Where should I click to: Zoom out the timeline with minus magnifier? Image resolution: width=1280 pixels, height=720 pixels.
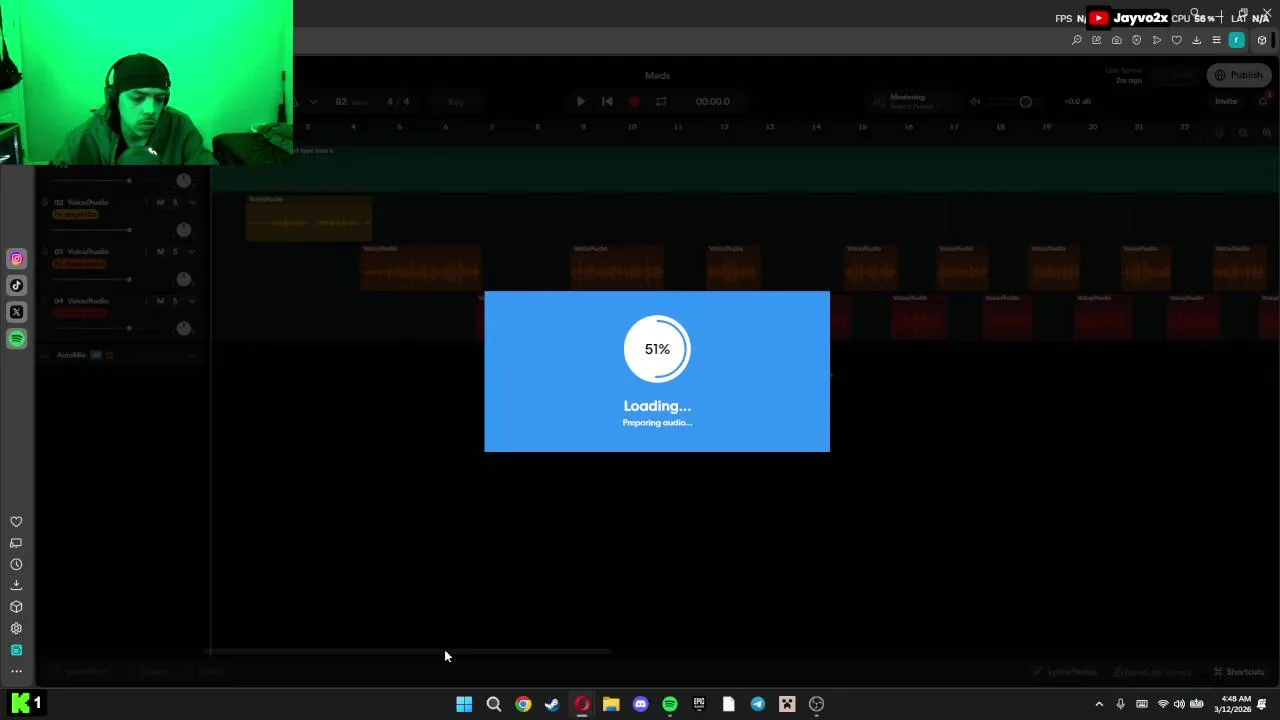[x=1243, y=133]
